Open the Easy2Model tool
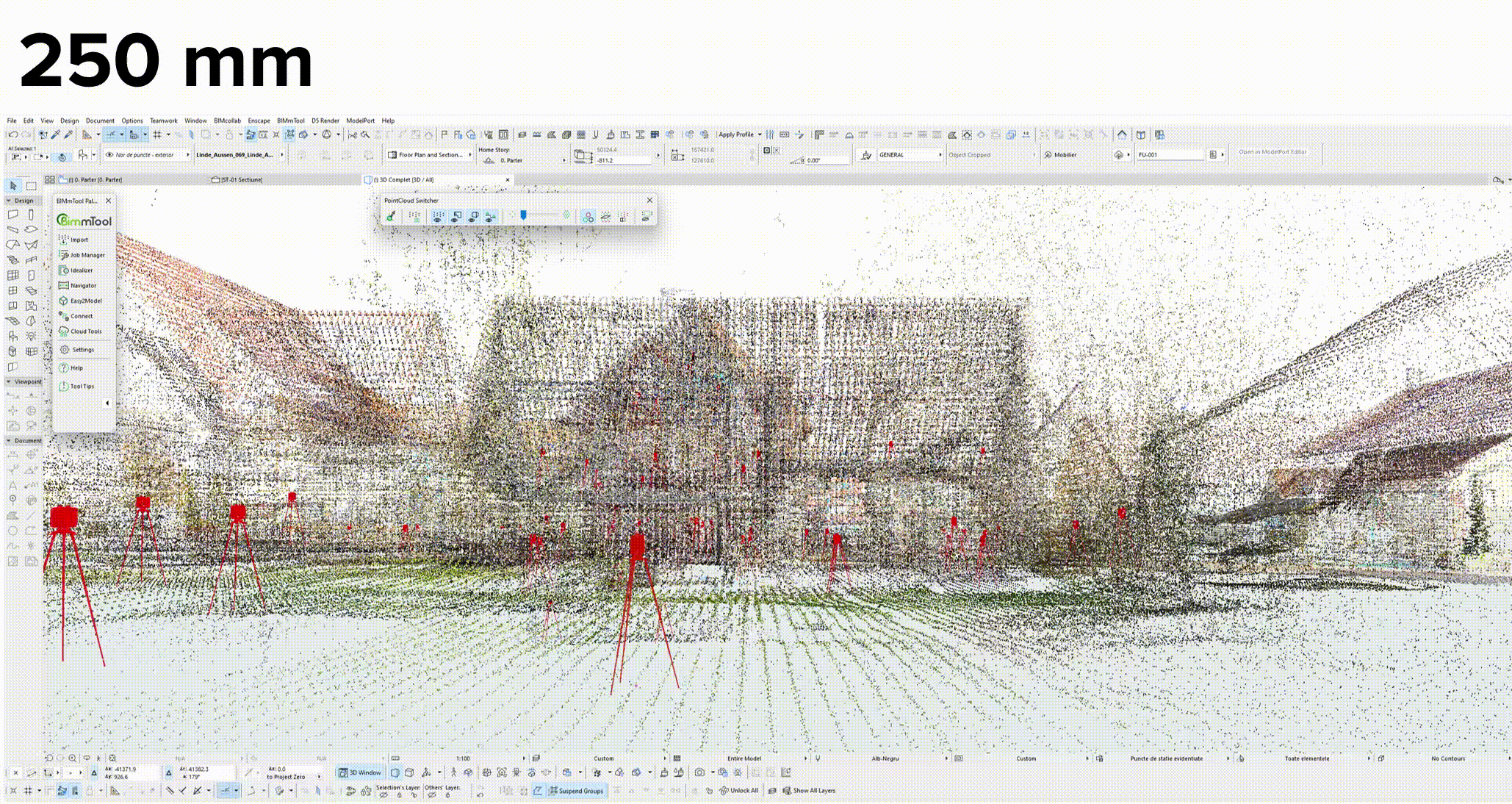This screenshot has width=1512, height=804. pos(85,301)
